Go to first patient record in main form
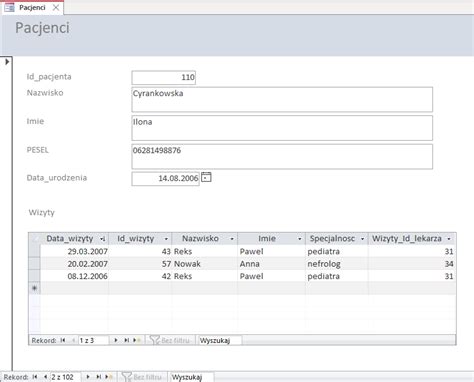This screenshot has height=382, width=474. tap(35, 377)
